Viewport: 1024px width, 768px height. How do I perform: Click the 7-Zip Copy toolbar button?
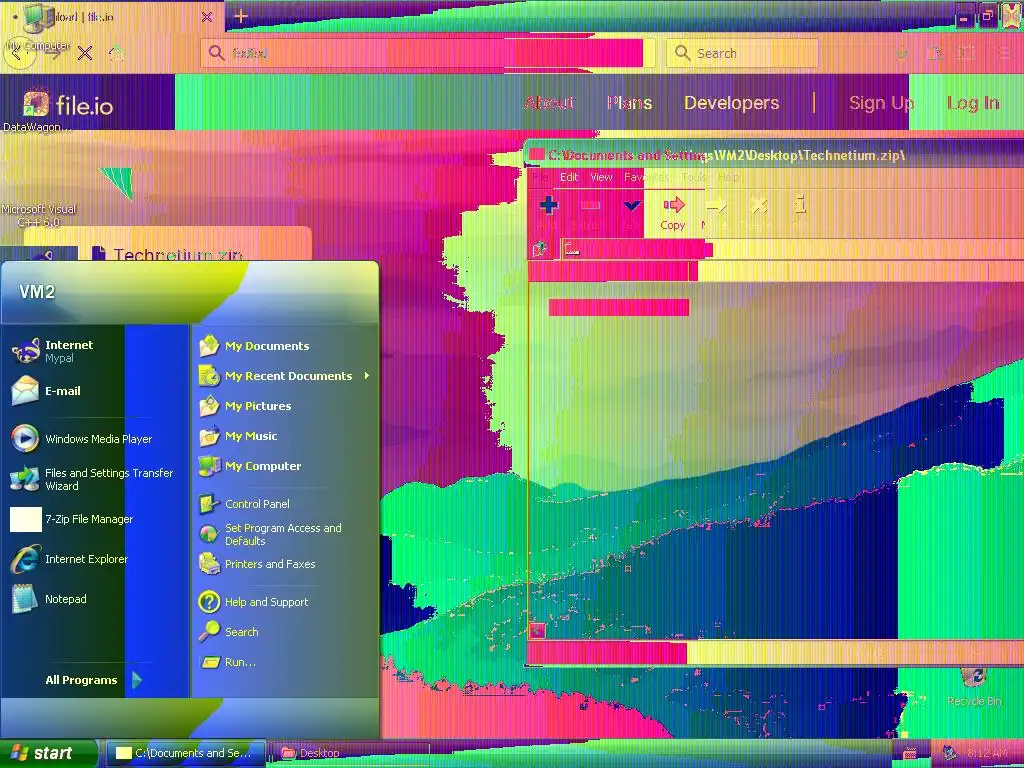pyautogui.click(x=673, y=213)
